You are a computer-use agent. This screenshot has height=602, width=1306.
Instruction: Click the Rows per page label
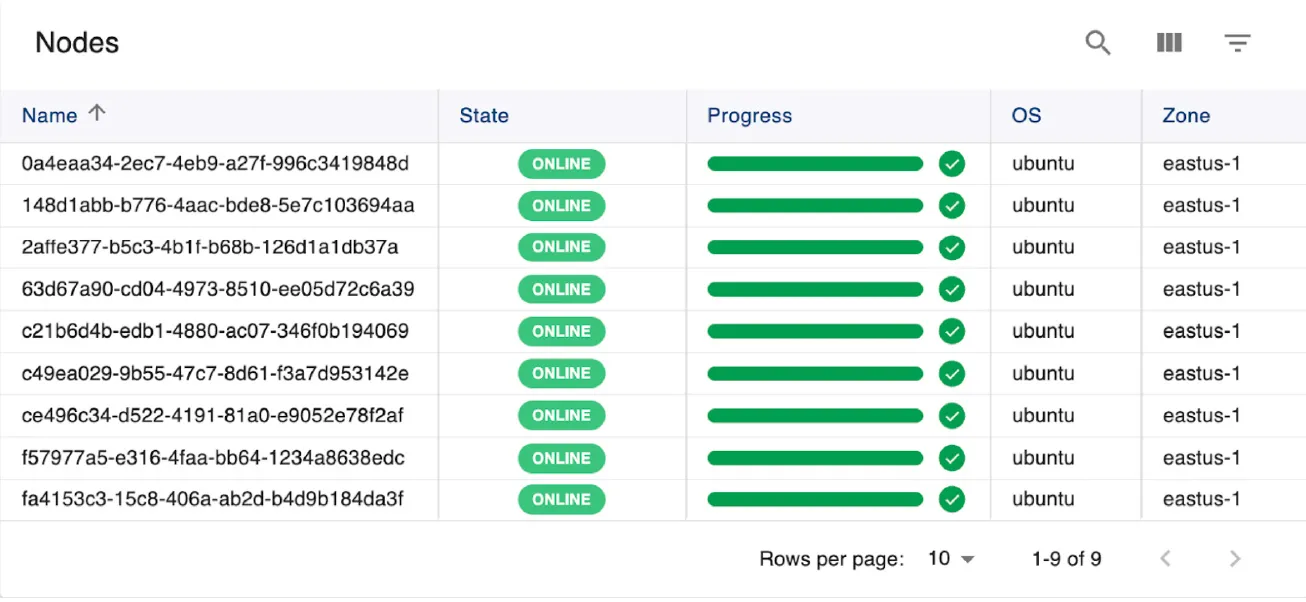[x=832, y=559]
